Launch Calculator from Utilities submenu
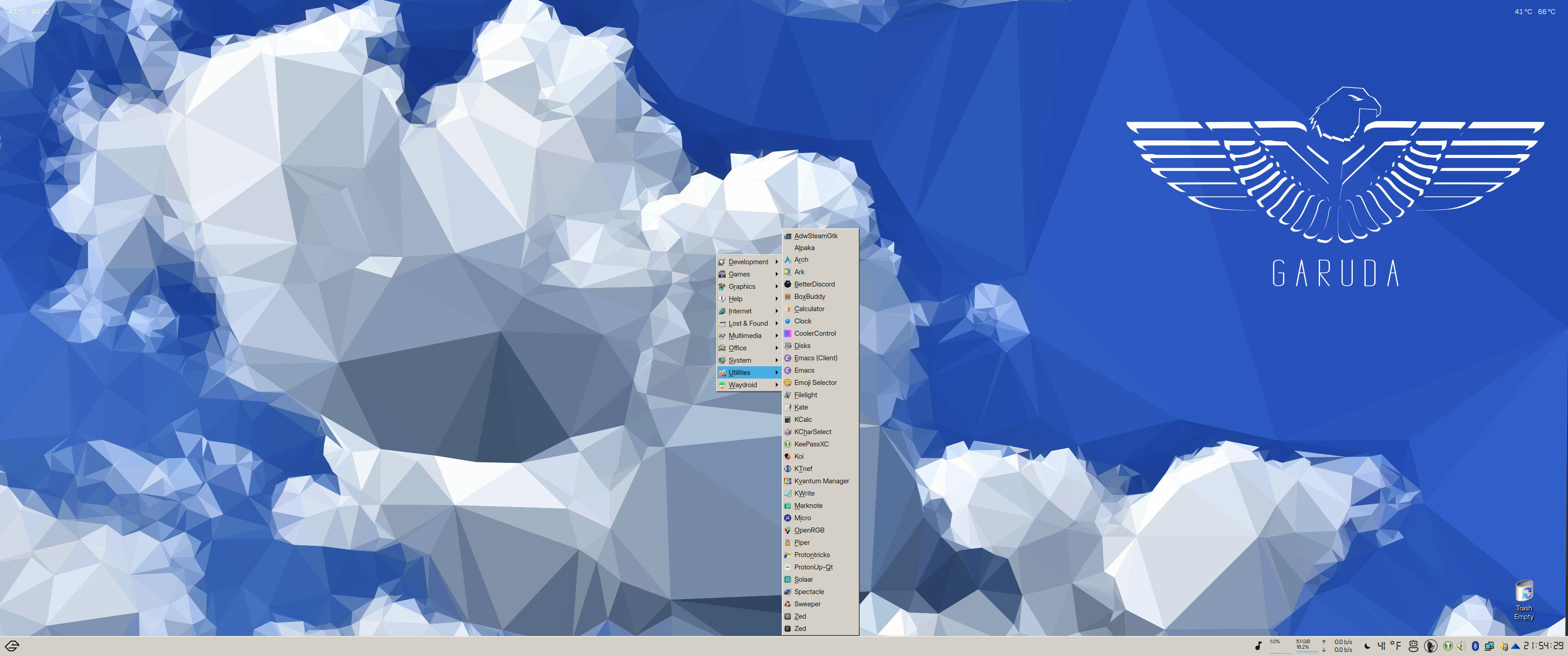 [820, 309]
